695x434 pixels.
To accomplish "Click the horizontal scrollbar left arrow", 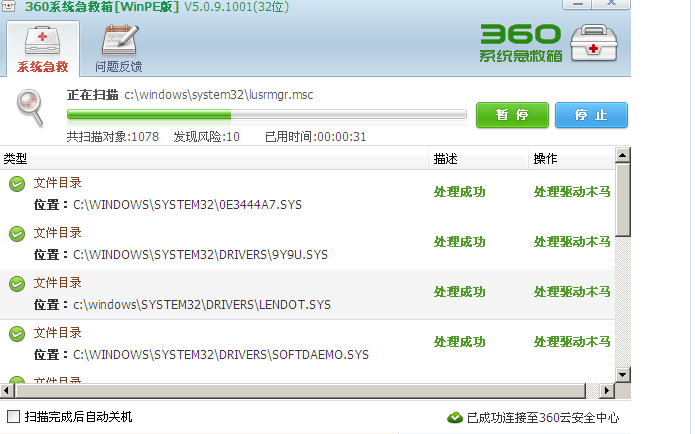I will point(7,391).
